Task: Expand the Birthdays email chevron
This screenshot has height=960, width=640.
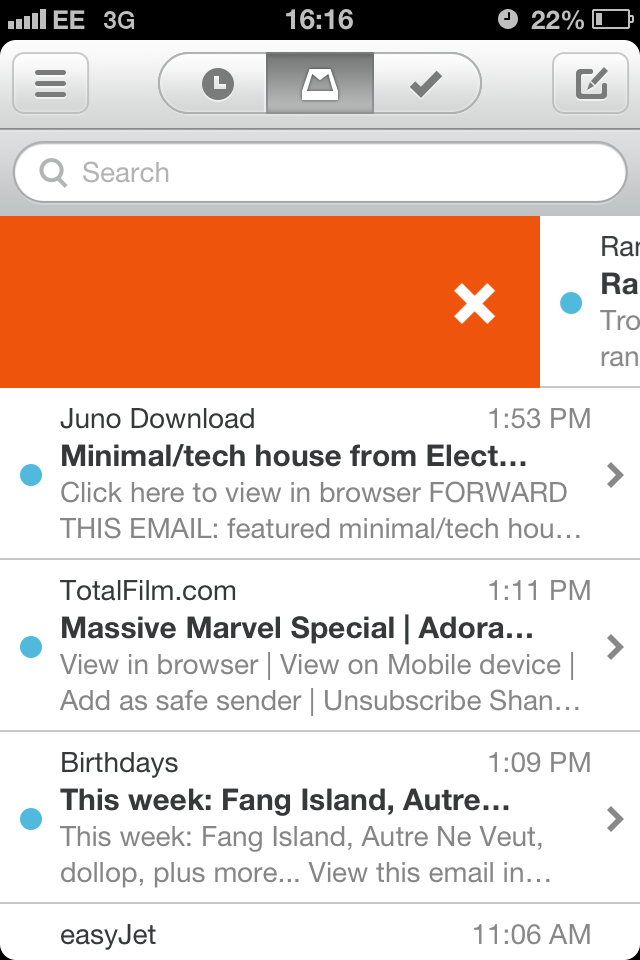Action: tap(615, 820)
